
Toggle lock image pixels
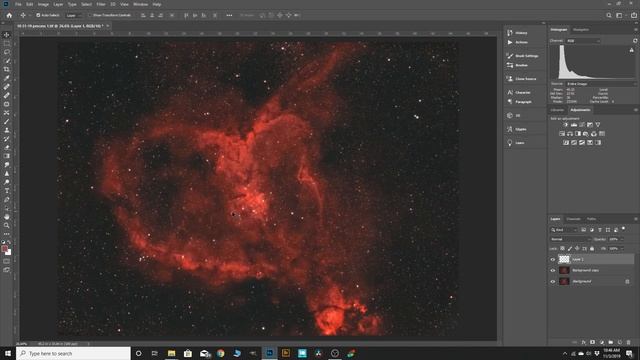[570, 248]
